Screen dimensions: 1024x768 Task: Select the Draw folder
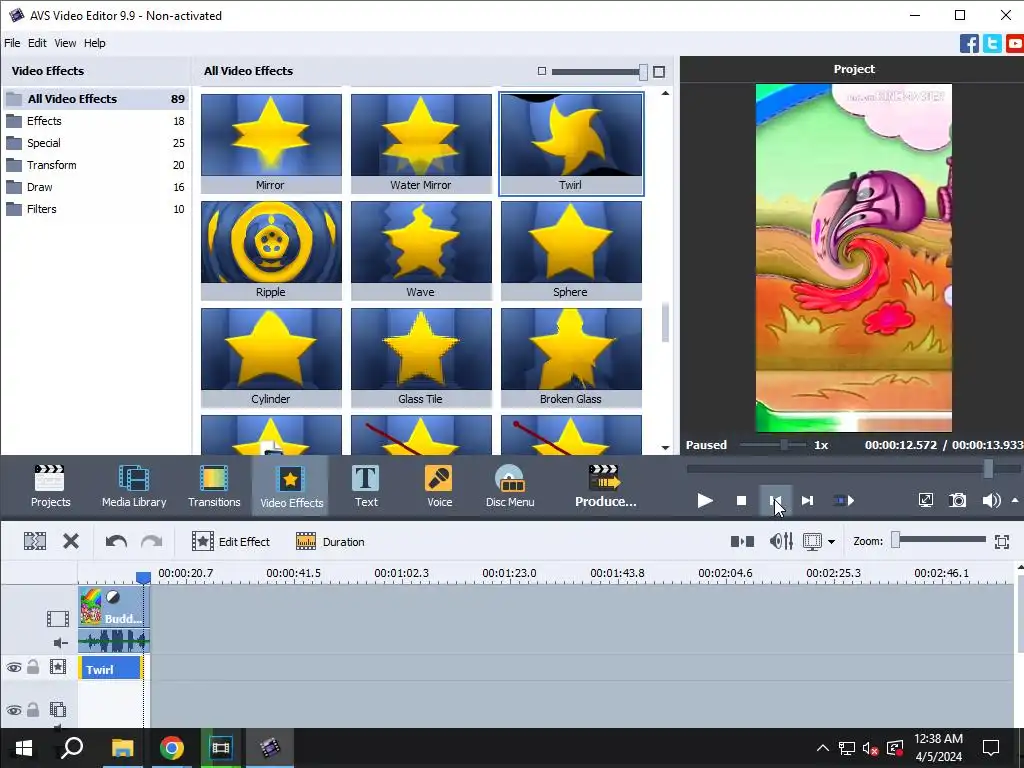tap(96, 187)
